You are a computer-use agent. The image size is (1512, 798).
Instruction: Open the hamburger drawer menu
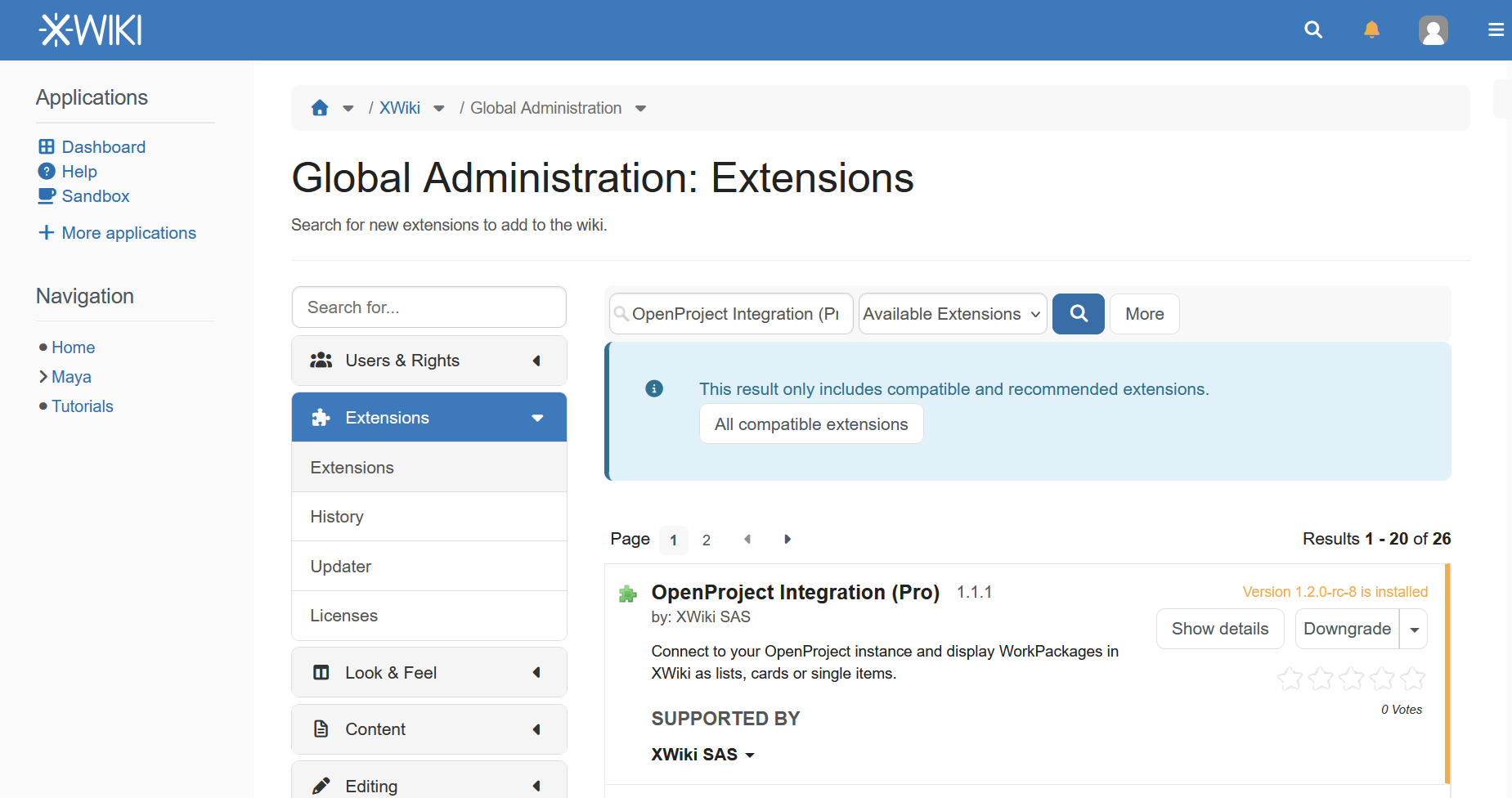[x=1496, y=30]
